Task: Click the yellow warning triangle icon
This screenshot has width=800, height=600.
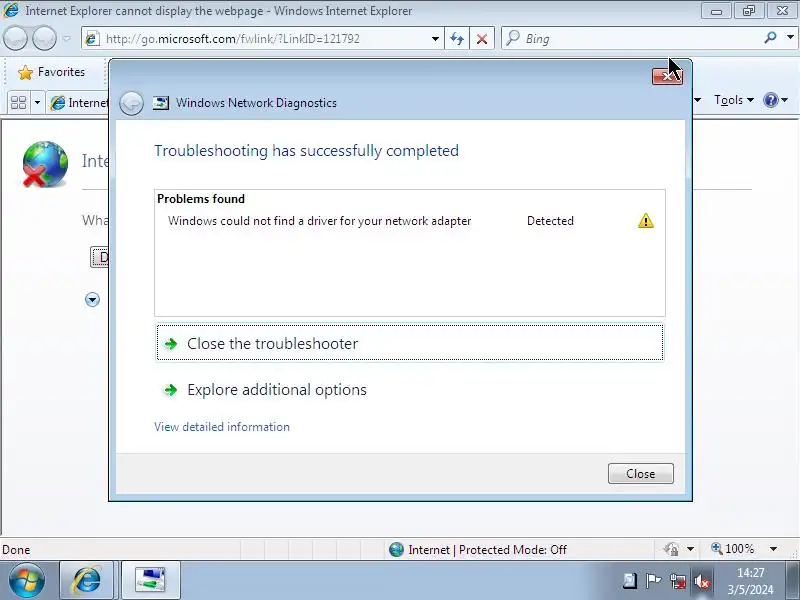Action: 645,221
